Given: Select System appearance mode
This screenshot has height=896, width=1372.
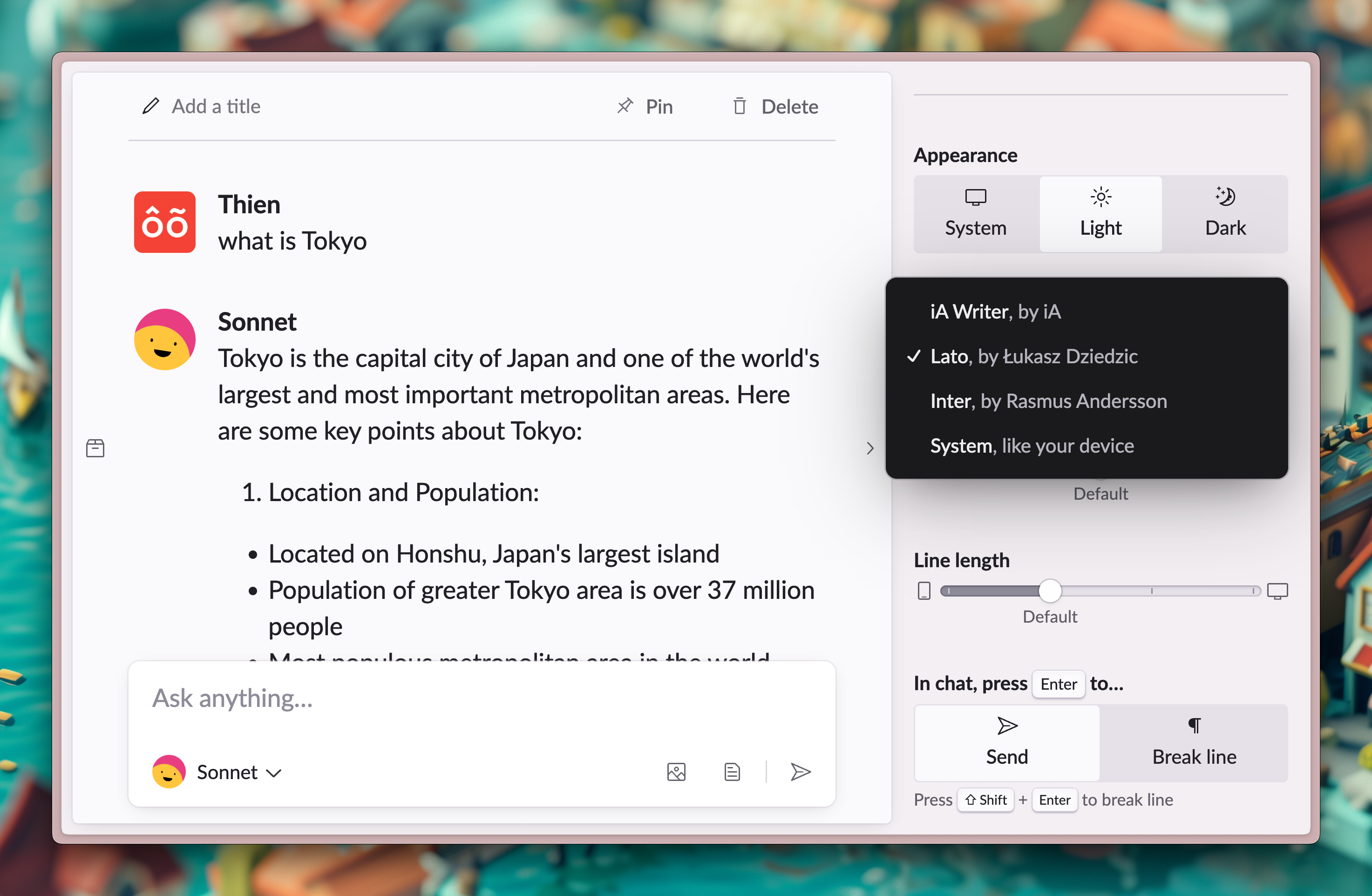Looking at the screenshot, I should click(976, 214).
